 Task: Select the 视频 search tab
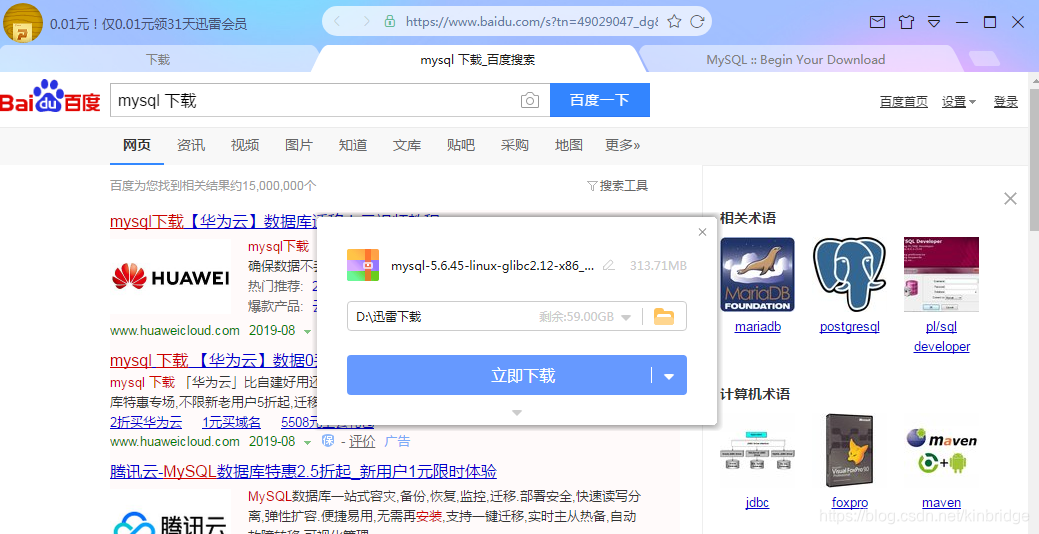(245, 145)
